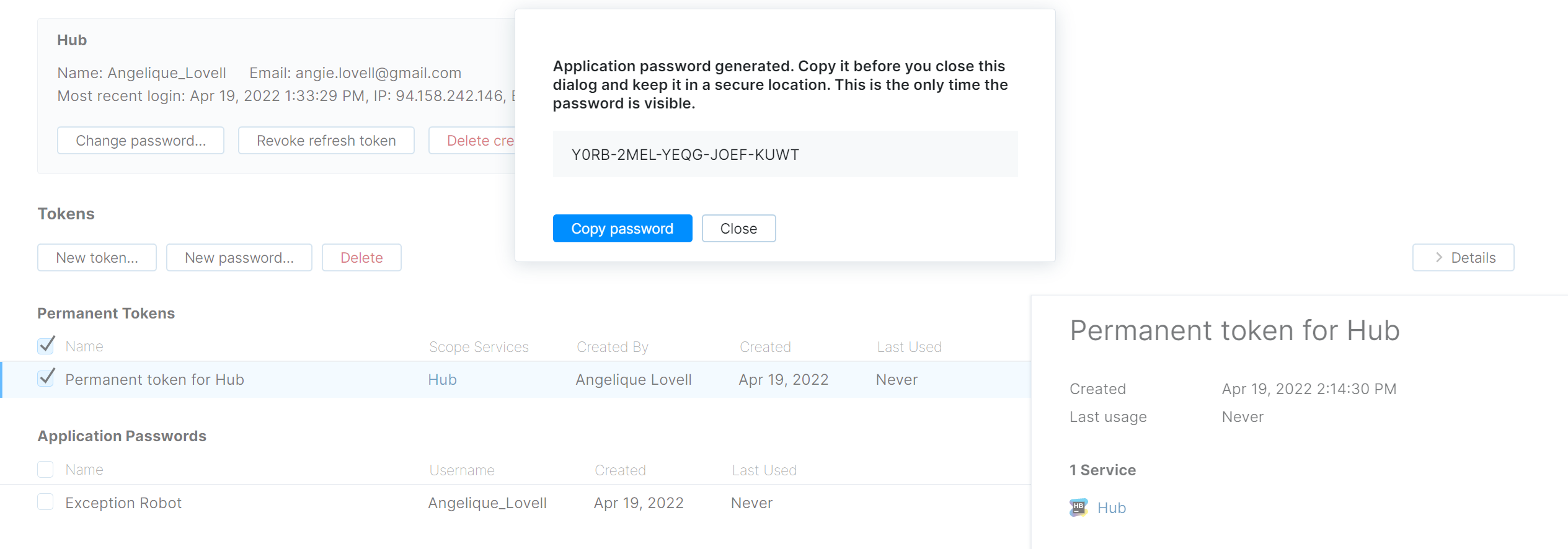Screen dimensions: 1568x549
Task: Check the Name header checkbox under Application Passwords
Action: (x=45, y=469)
